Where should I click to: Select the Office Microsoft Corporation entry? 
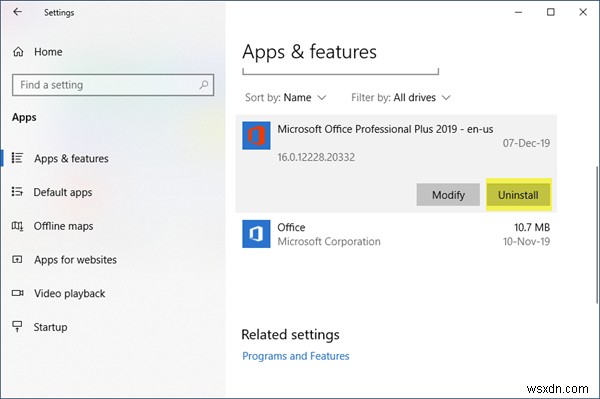point(396,234)
